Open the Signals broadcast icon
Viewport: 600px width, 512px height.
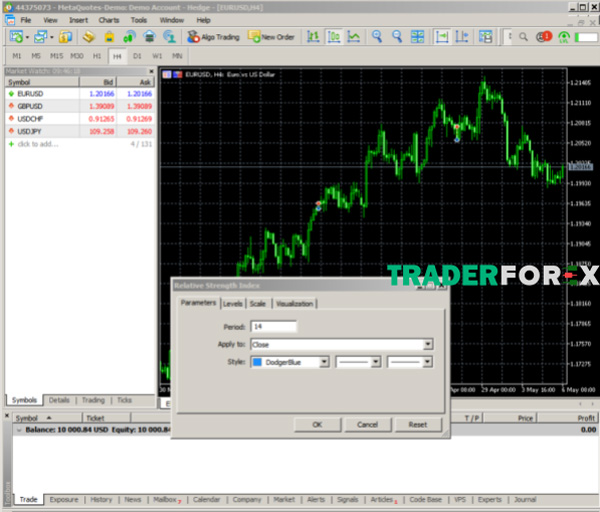(129, 37)
